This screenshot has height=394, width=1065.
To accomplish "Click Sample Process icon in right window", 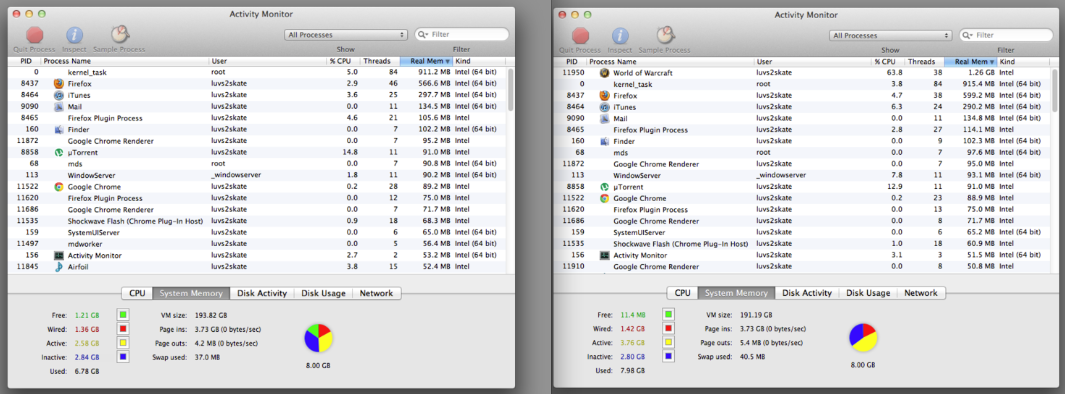I will coord(666,35).
